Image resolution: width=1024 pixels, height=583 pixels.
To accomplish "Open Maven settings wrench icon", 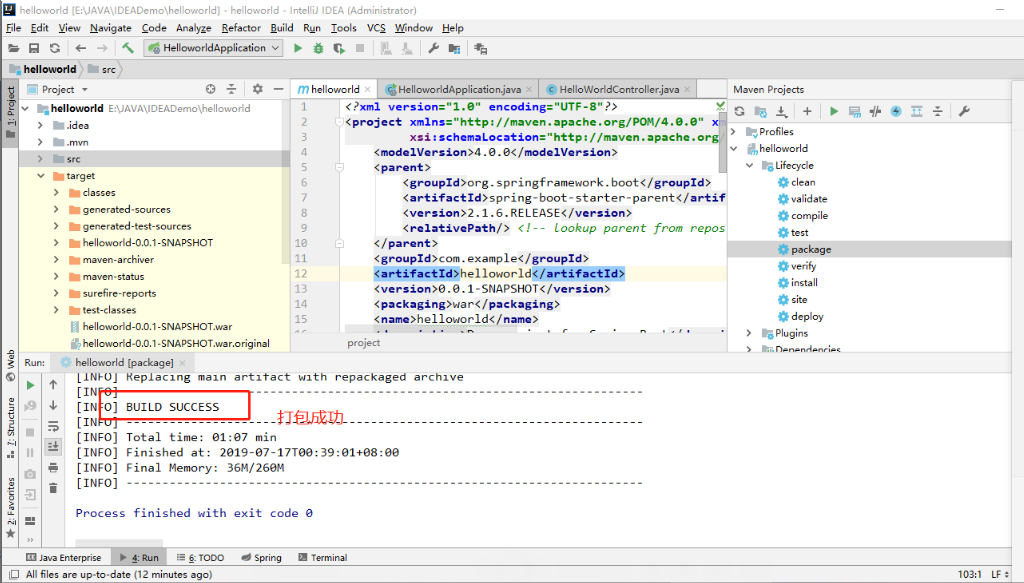I will click(964, 112).
